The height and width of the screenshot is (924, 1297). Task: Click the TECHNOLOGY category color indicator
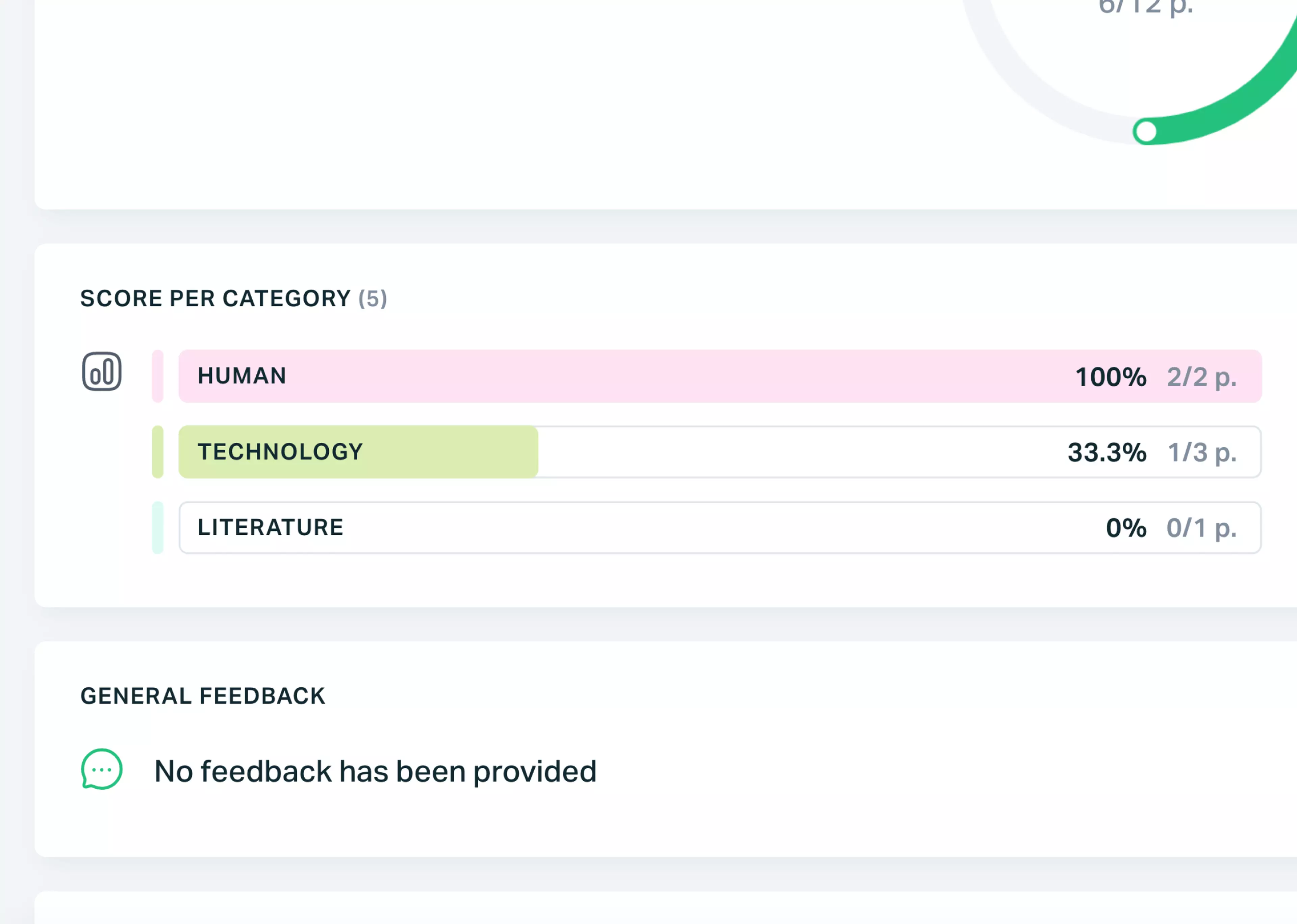158,451
